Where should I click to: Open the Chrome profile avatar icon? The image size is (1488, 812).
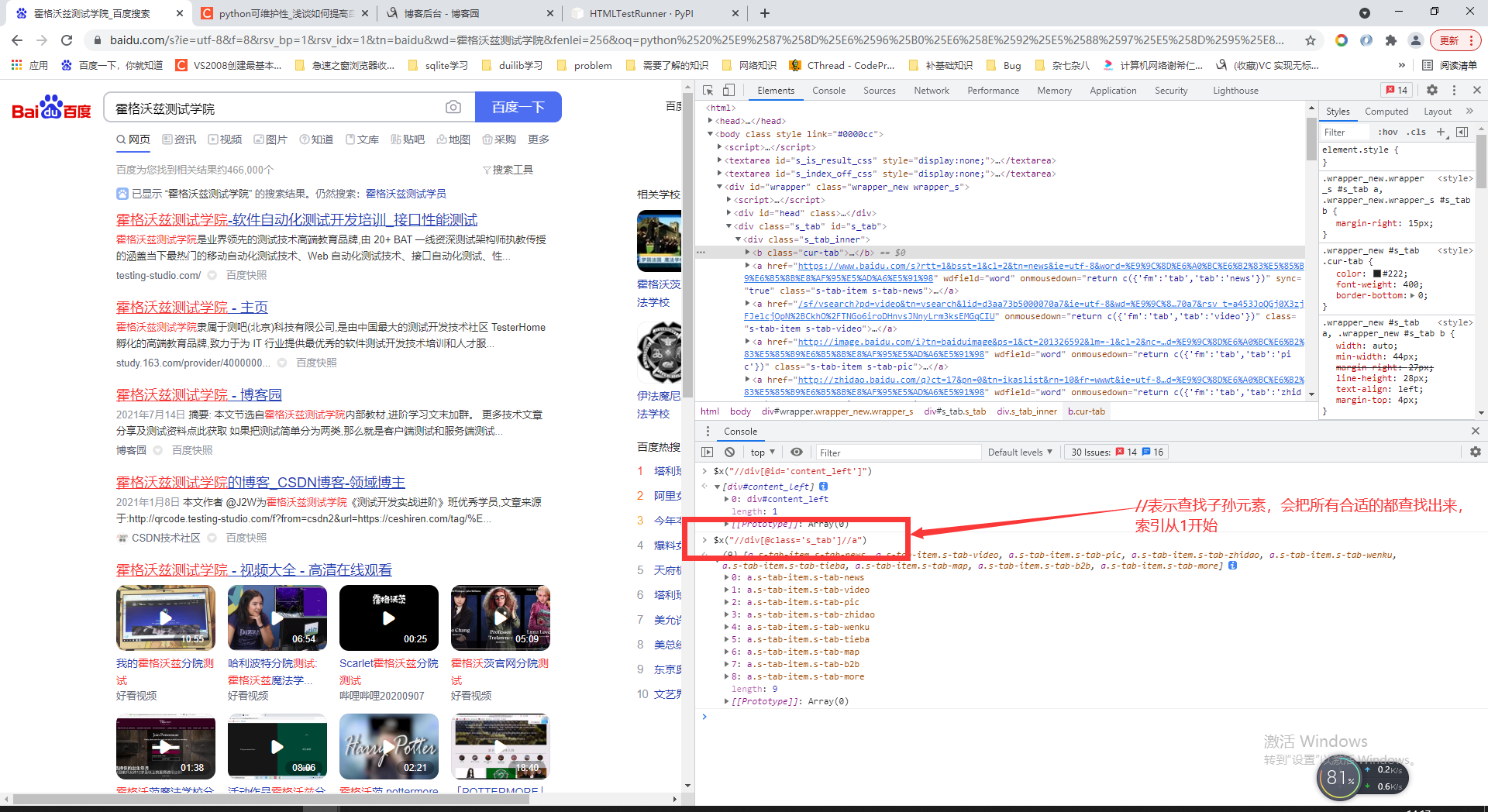1415,40
